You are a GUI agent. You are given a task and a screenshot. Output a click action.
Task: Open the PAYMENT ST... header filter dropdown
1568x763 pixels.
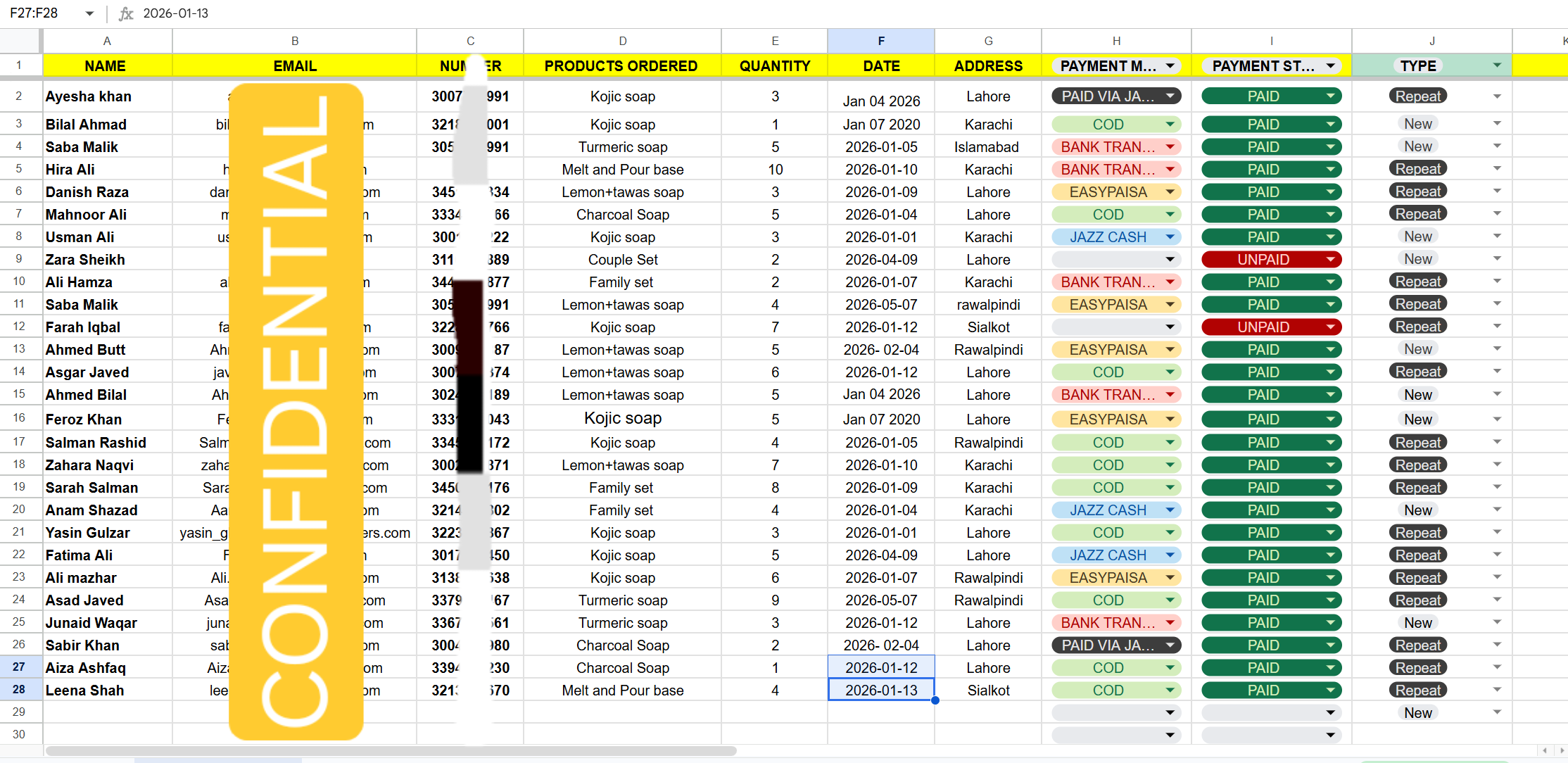tap(1330, 66)
